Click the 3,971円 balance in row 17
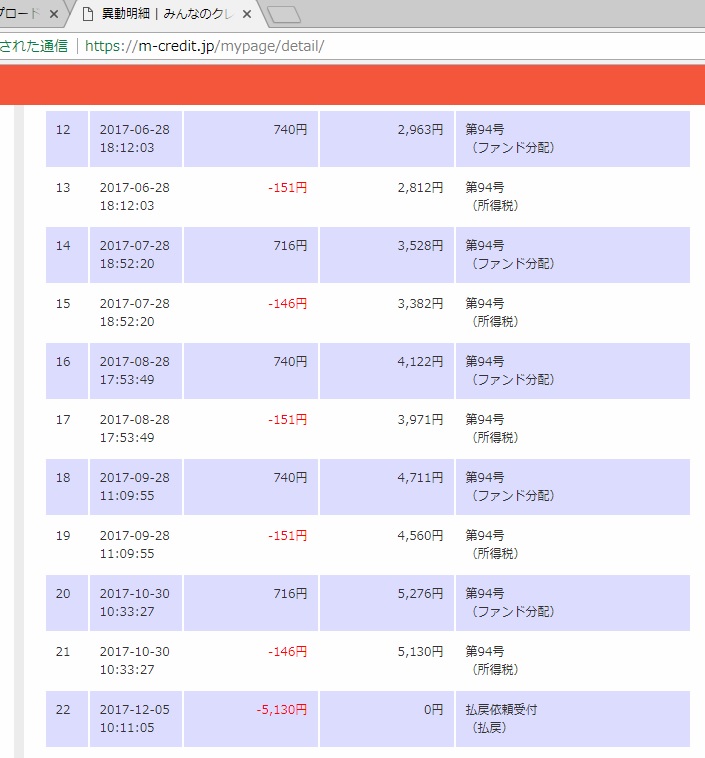This screenshot has height=758, width=705. pos(420,419)
